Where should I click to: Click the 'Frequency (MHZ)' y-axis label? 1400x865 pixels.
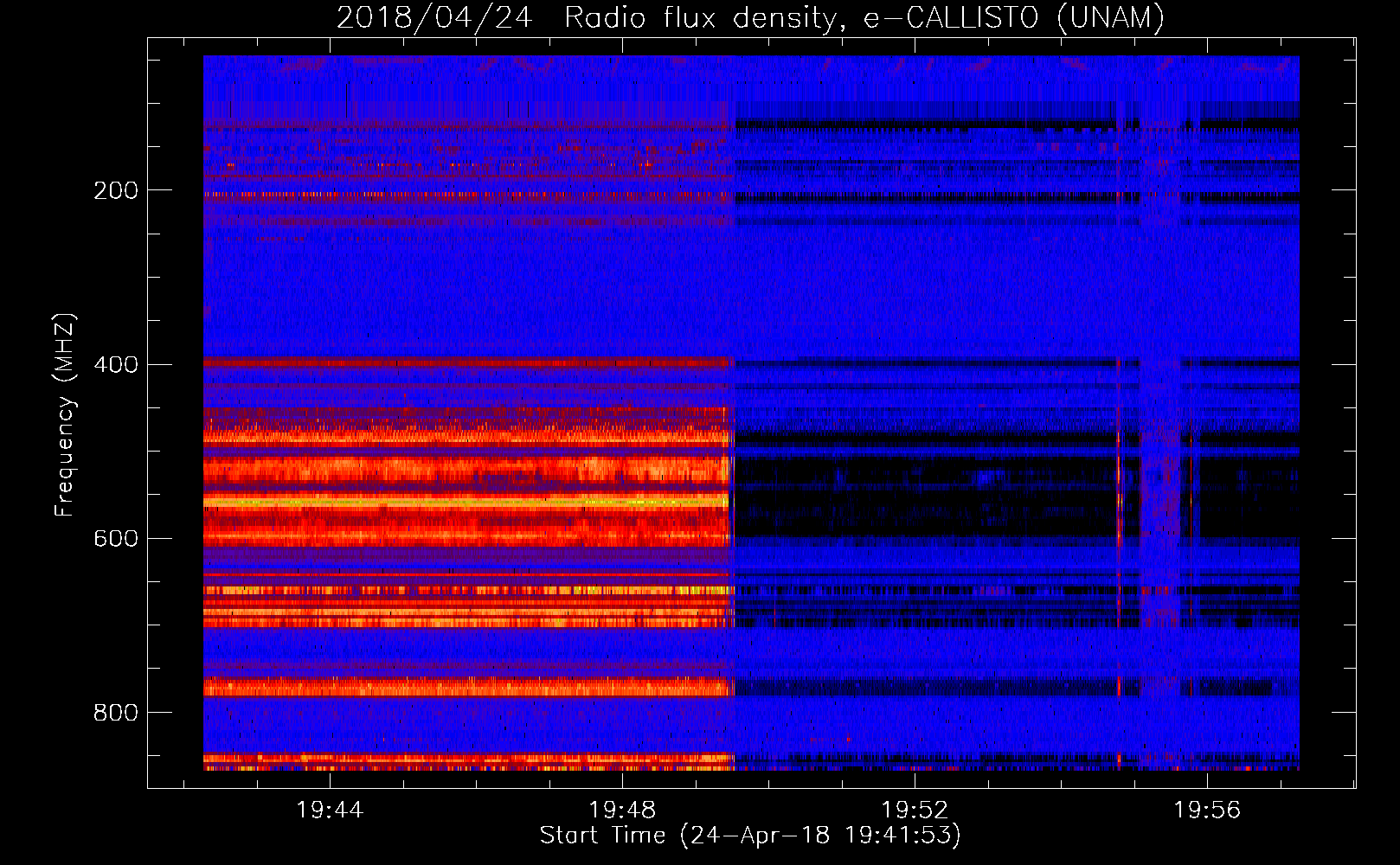(64, 415)
